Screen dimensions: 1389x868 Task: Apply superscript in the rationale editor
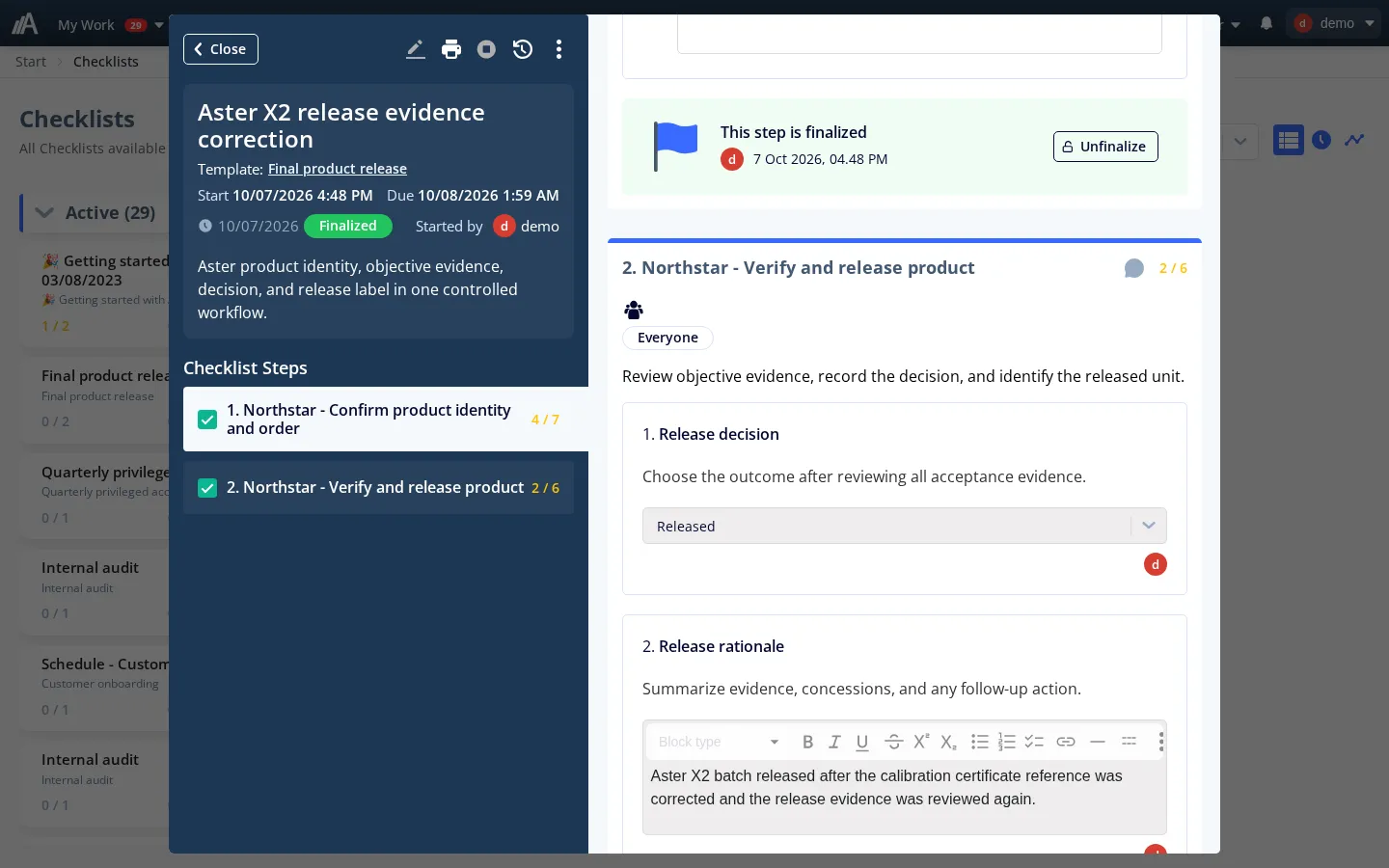tap(921, 742)
